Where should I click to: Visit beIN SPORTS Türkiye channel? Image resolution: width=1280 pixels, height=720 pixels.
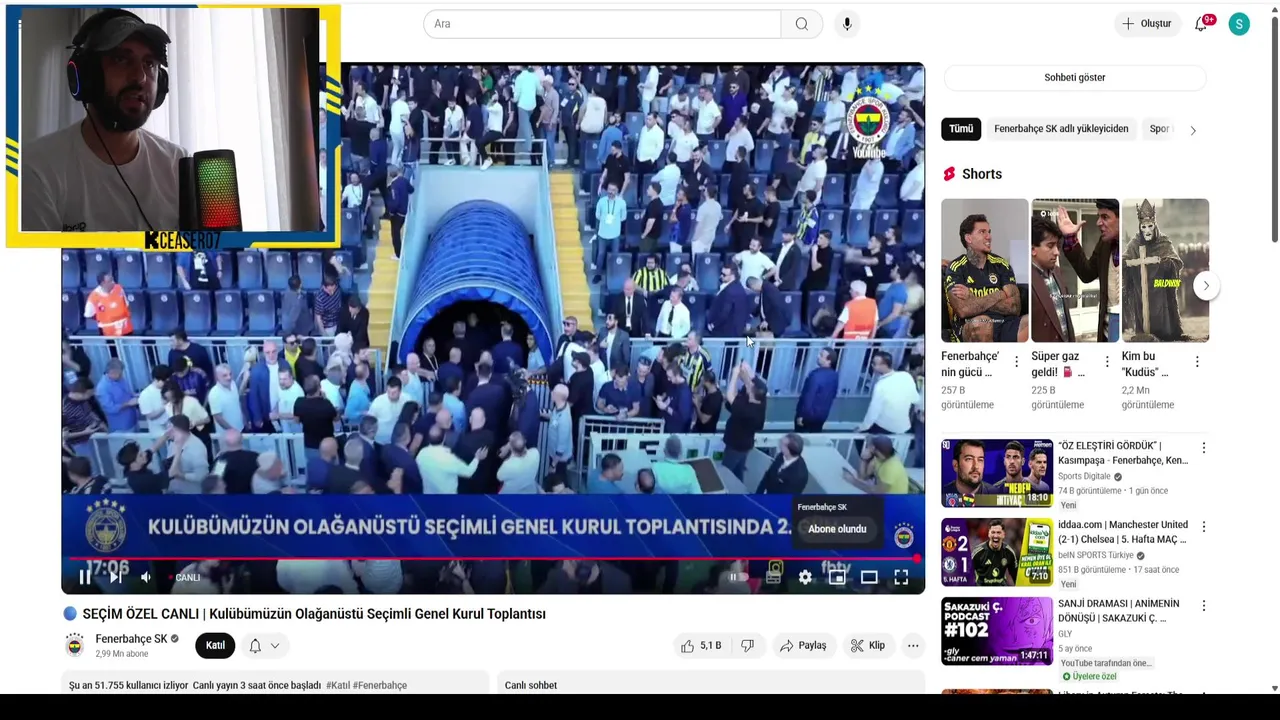pos(1095,556)
